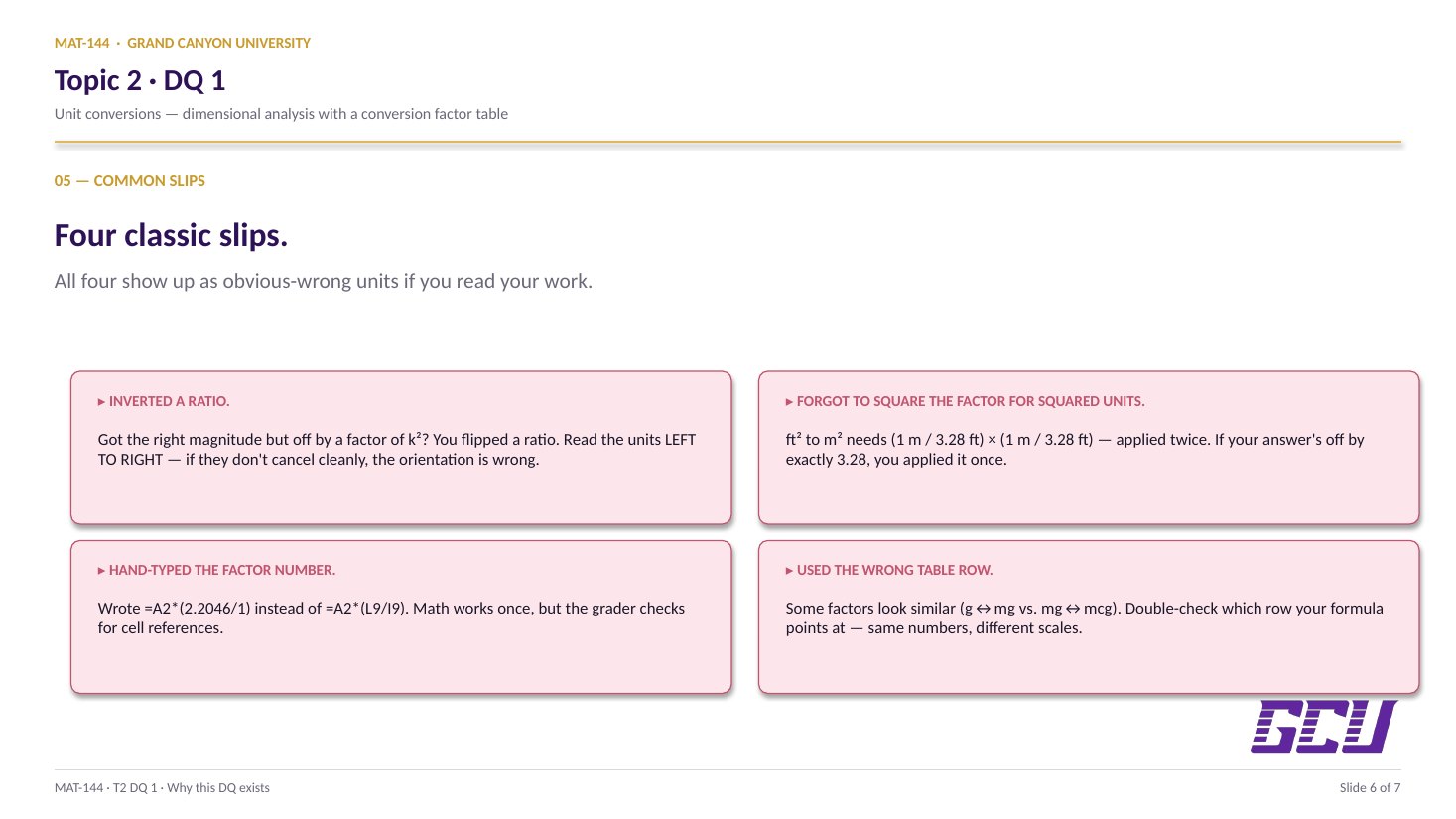Click the Slide 6 of 7 indicator
1456x819 pixels.
1370,788
